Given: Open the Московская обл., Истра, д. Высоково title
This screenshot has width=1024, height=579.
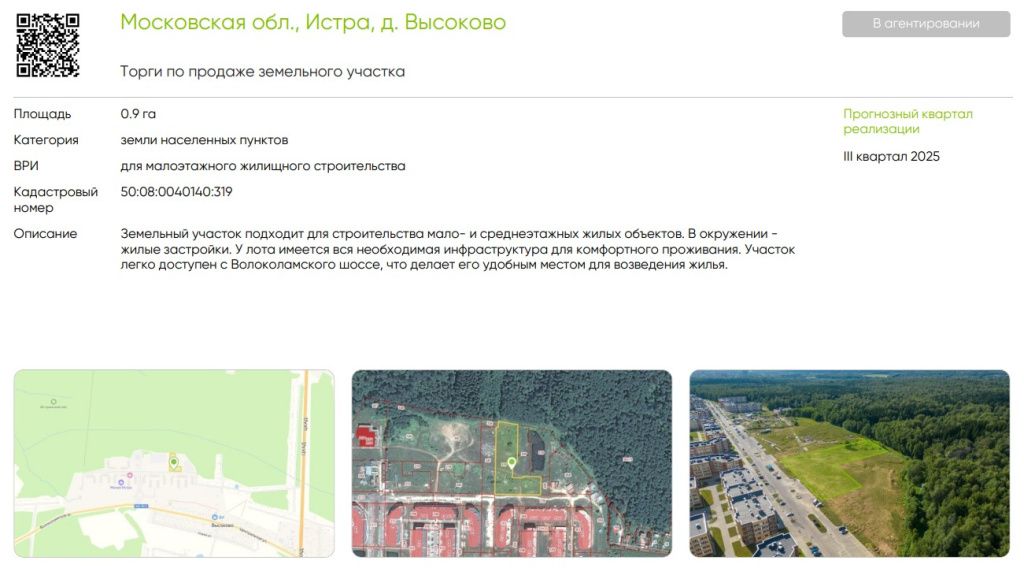Looking at the screenshot, I should pyautogui.click(x=313, y=22).
